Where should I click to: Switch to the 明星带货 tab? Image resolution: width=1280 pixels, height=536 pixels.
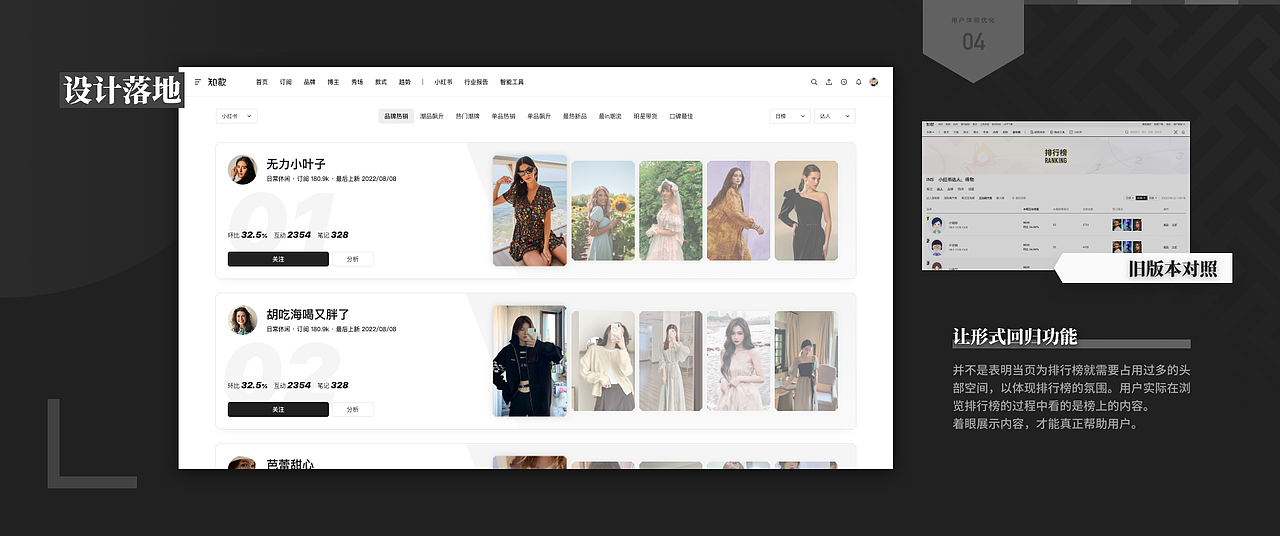645,116
